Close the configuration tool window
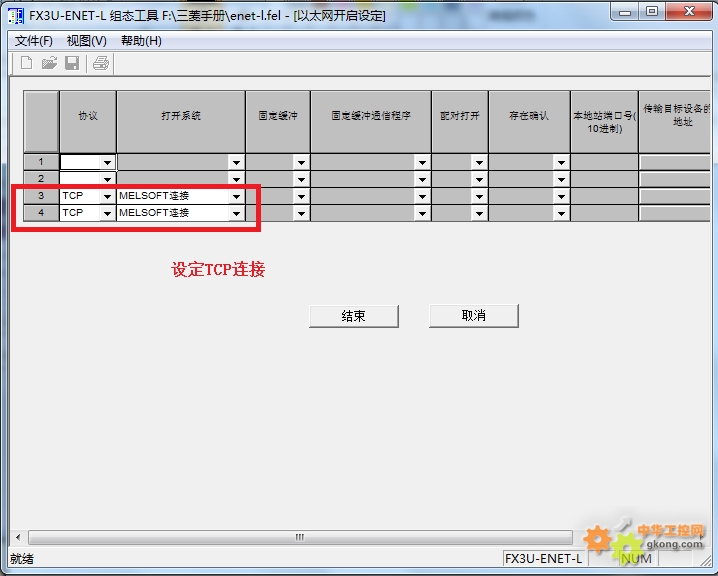The height and width of the screenshot is (576, 718). pyautogui.click(x=689, y=12)
